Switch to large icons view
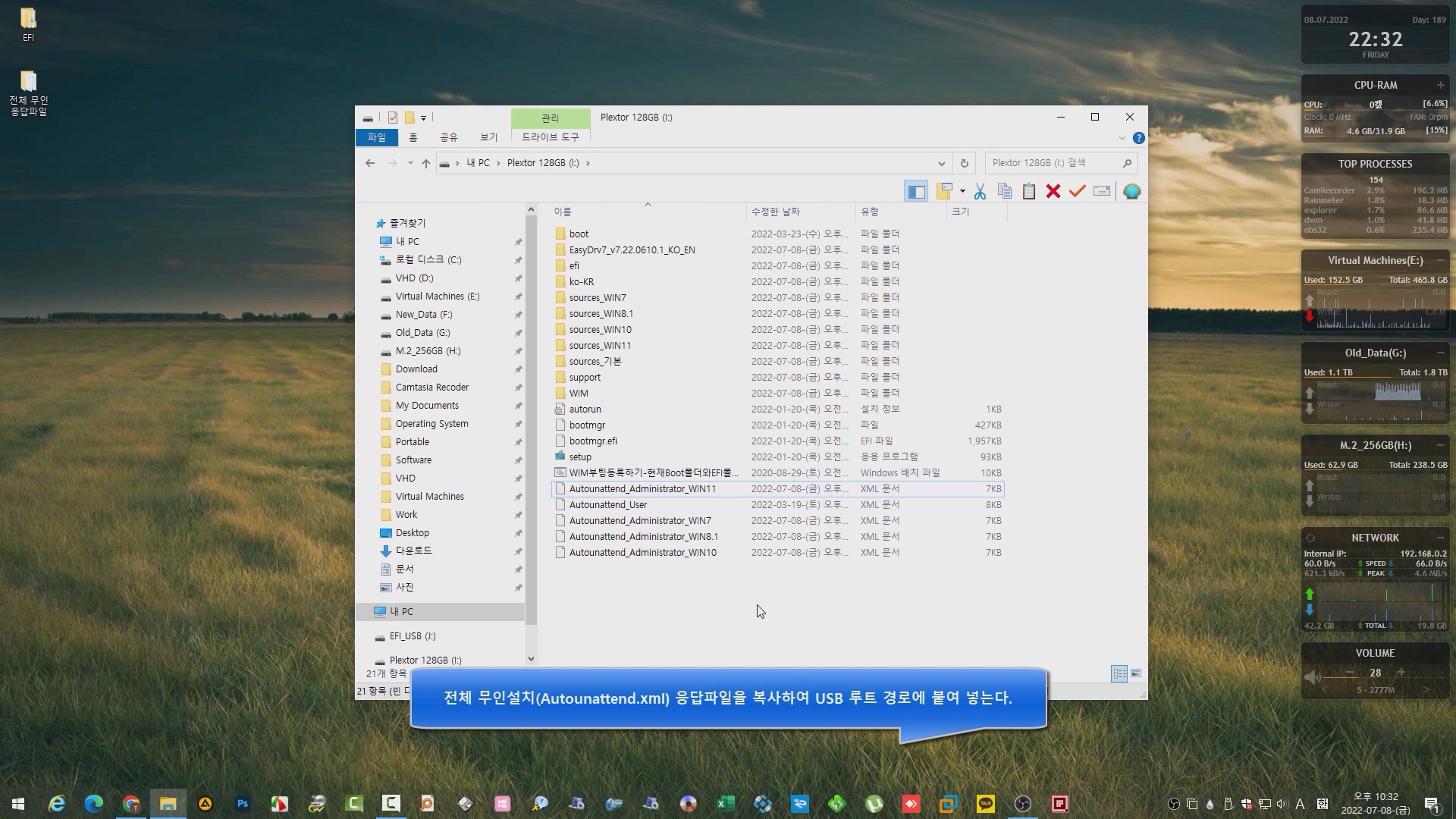Viewport: 1456px width, 819px height. coord(1136,673)
